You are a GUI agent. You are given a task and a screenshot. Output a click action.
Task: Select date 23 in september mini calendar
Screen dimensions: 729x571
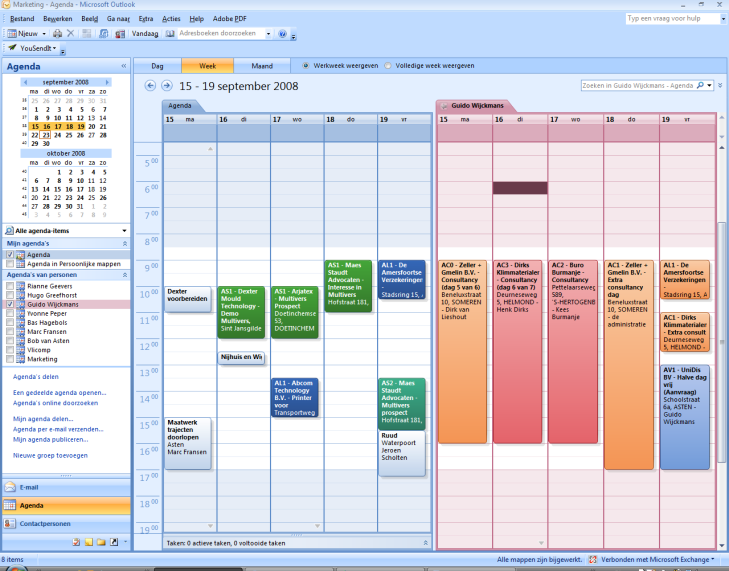pos(46,135)
